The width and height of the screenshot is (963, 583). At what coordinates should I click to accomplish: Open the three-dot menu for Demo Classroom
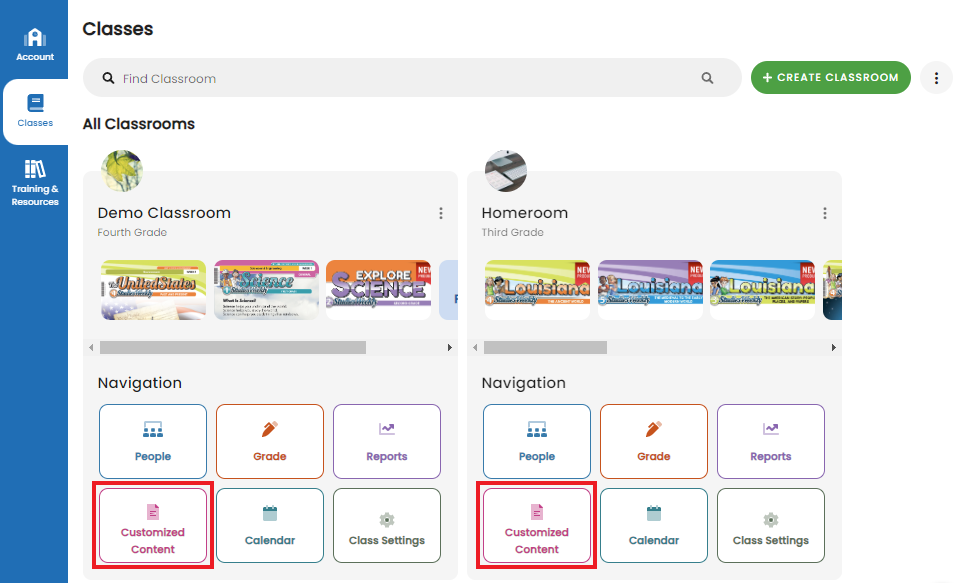pos(440,213)
